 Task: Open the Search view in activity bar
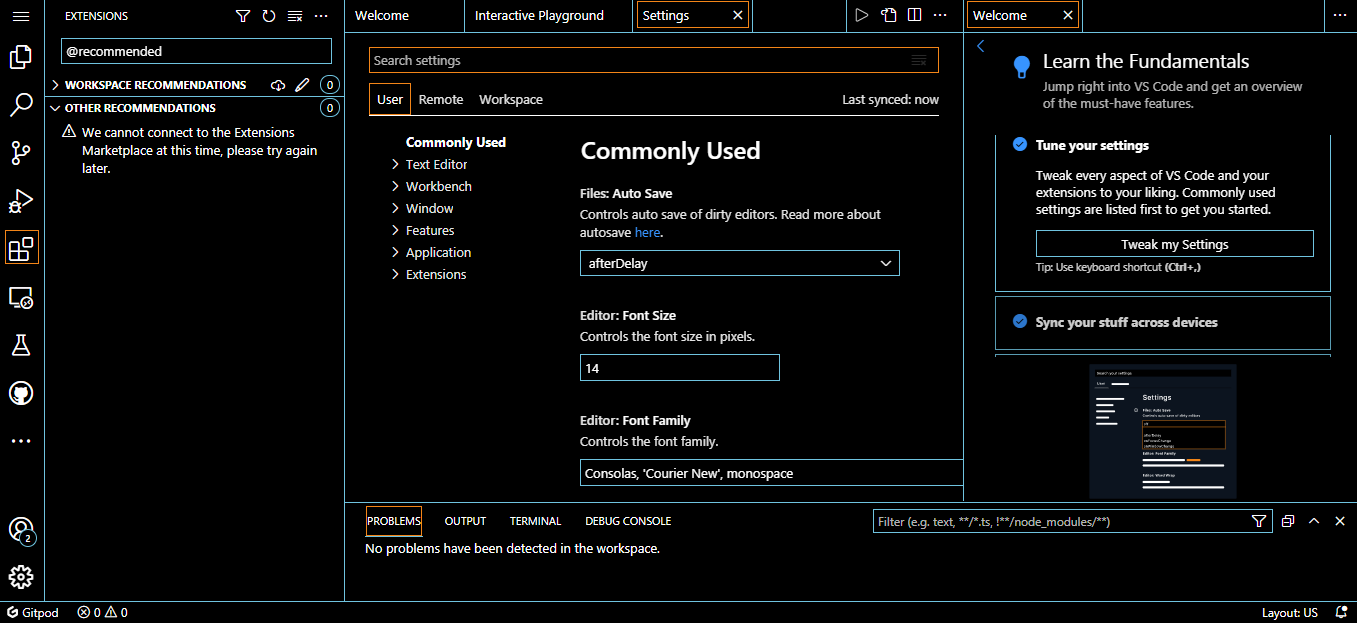tap(21, 104)
